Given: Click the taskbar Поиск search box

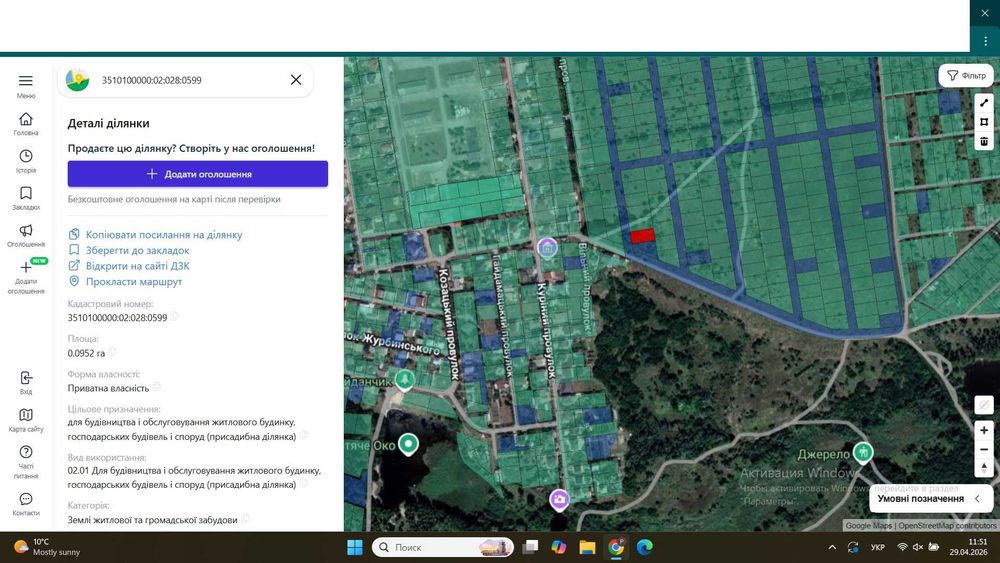Looking at the screenshot, I should 443,547.
